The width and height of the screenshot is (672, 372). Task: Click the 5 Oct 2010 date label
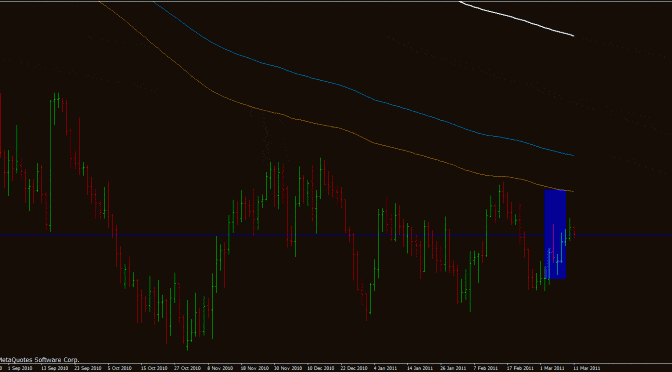point(120,368)
